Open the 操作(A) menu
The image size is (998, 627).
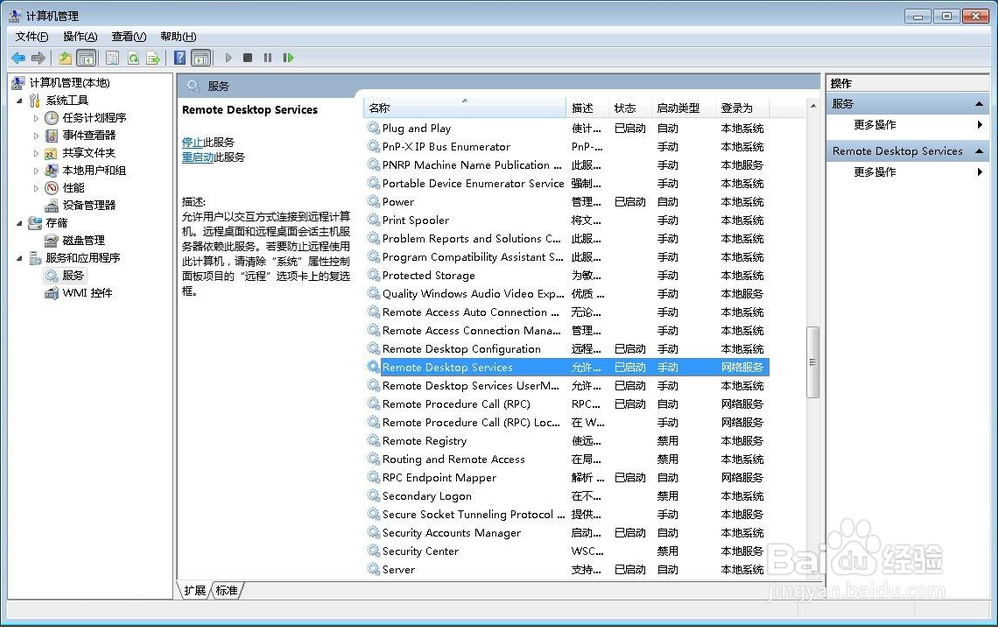click(80, 36)
